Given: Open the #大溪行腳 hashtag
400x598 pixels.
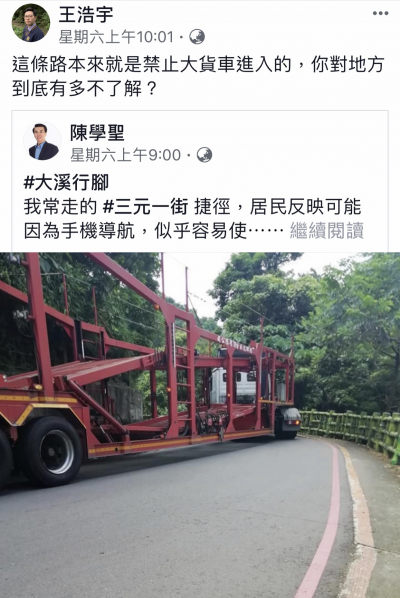Looking at the screenshot, I should (x=66, y=183).
